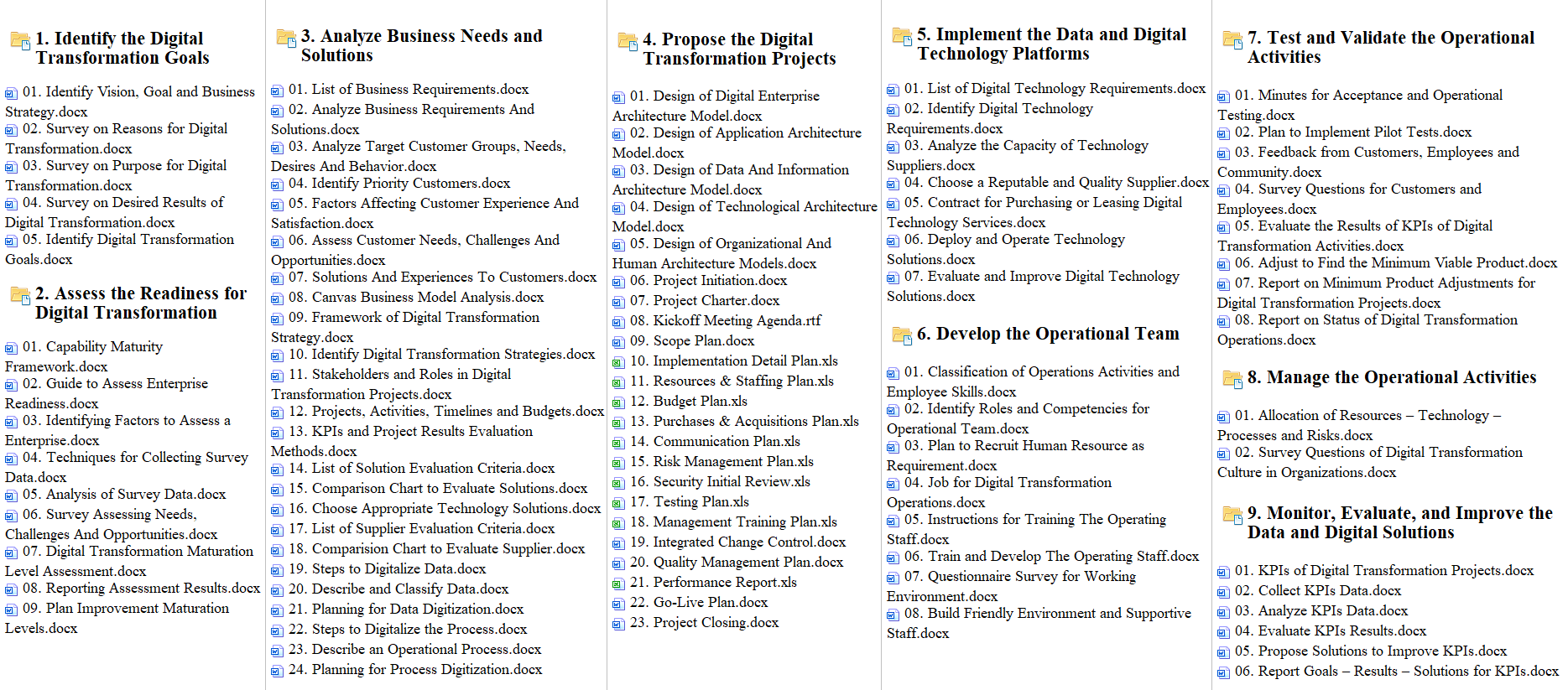This screenshot has height=690, width=1568.
Task: Select "14. Communication Plan.xls" file name
Action: (x=715, y=441)
